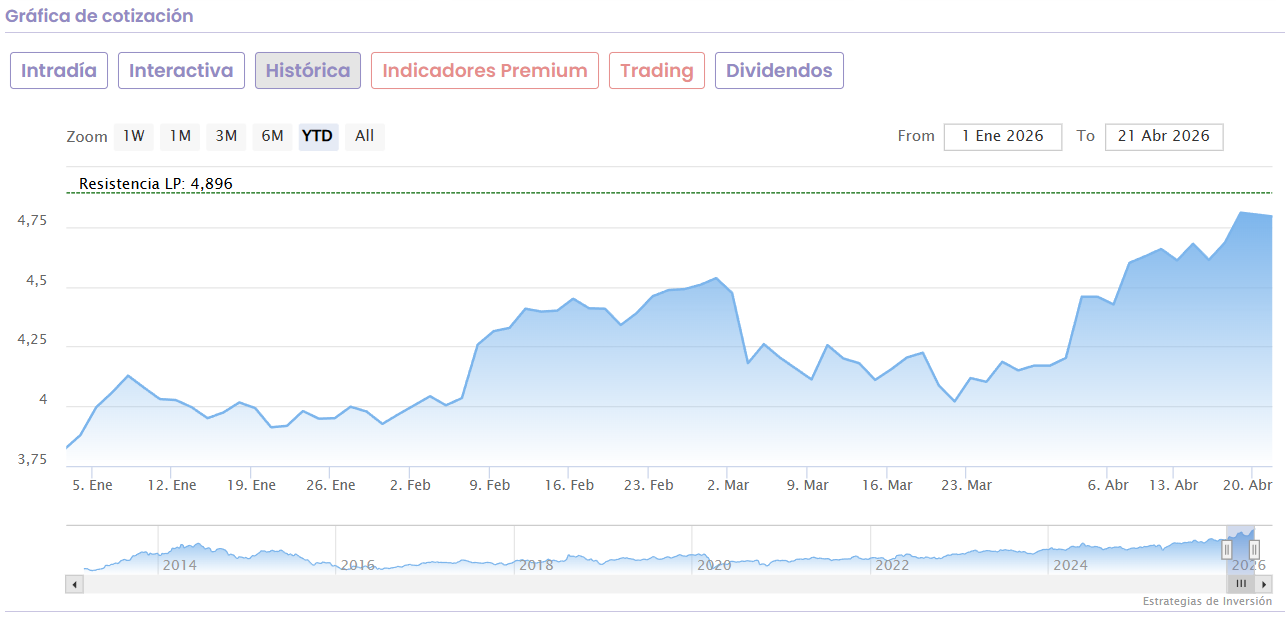This screenshot has width=1288, height=633.
Task: Show the Dividendos tab
Action: [x=779, y=71]
